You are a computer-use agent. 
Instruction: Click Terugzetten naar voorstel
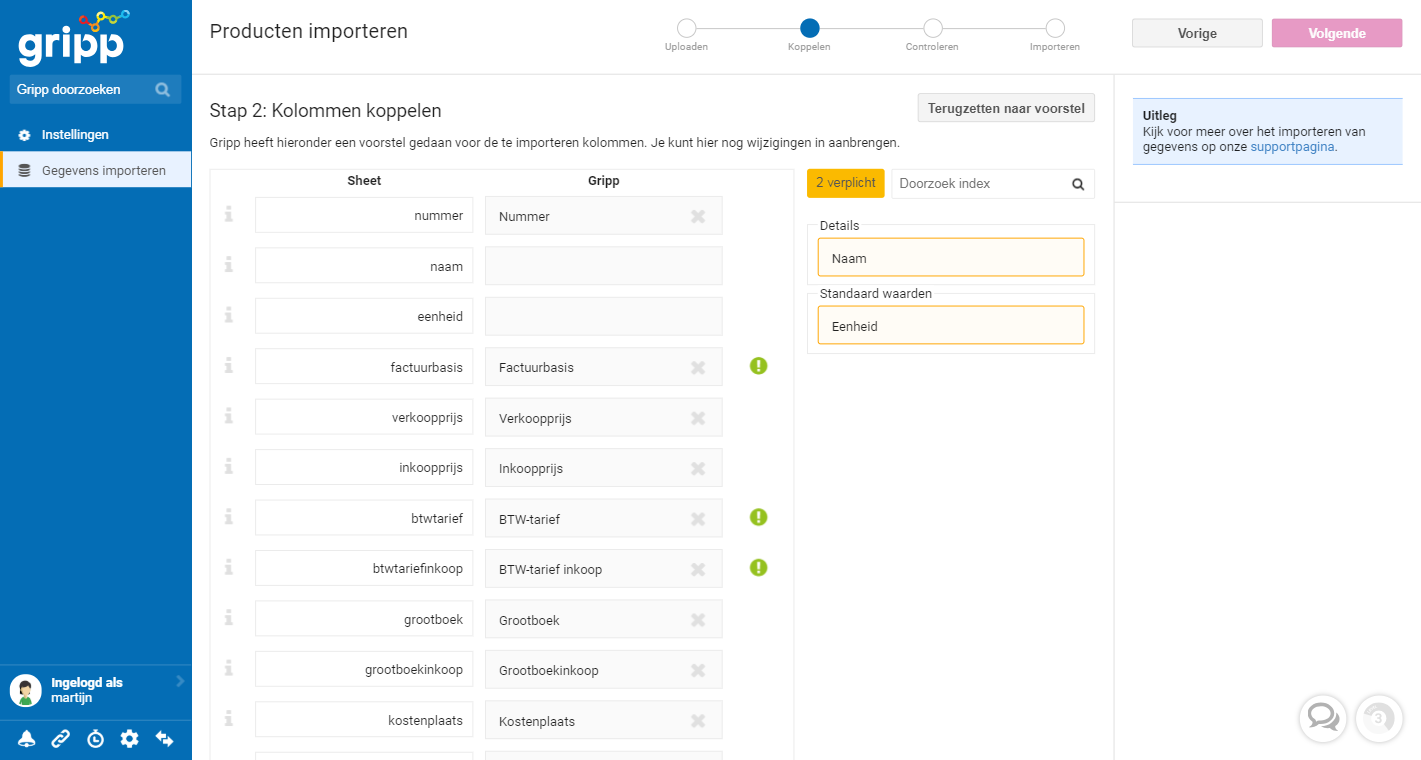pos(1006,108)
